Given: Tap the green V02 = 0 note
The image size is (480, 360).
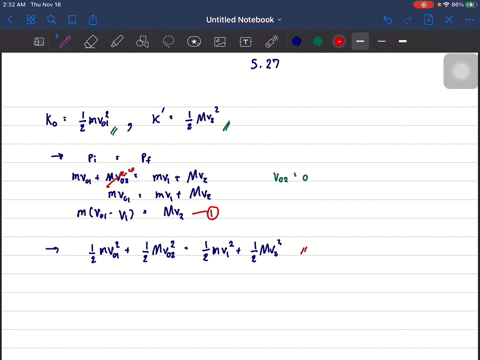Looking at the screenshot, I should (x=291, y=177).
